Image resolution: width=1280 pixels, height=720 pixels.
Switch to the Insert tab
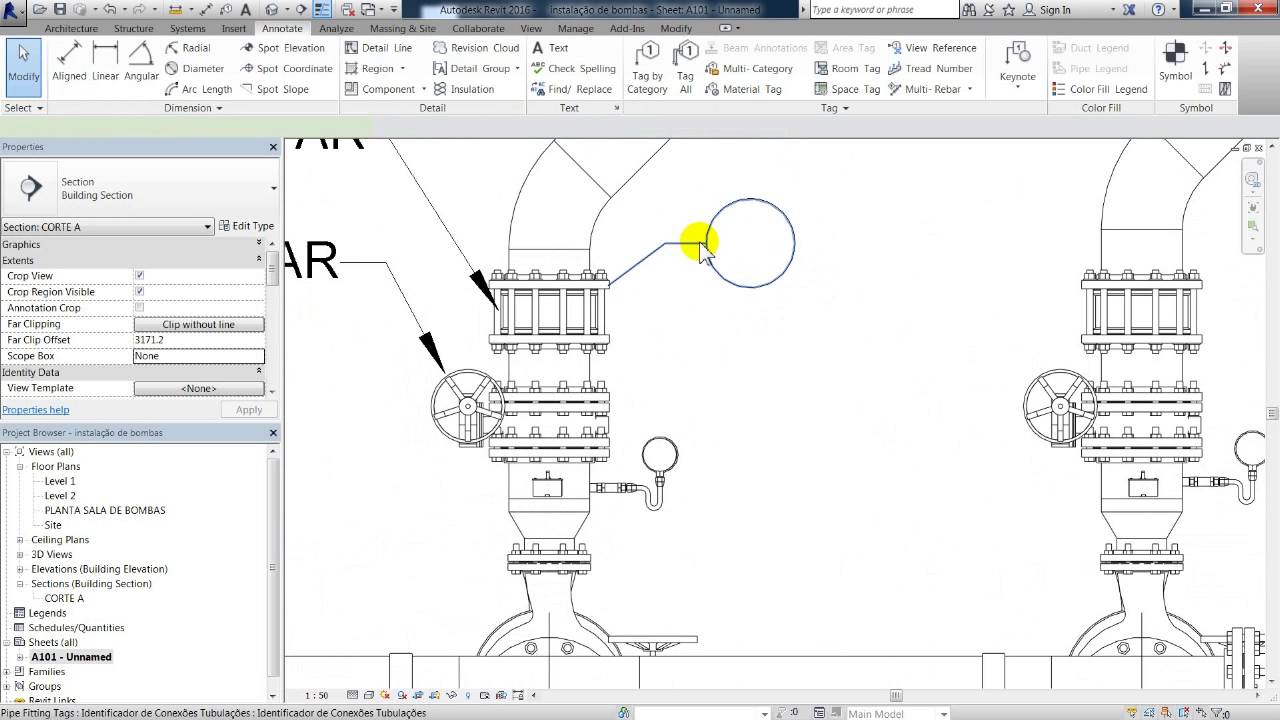(x=234, y=29)
